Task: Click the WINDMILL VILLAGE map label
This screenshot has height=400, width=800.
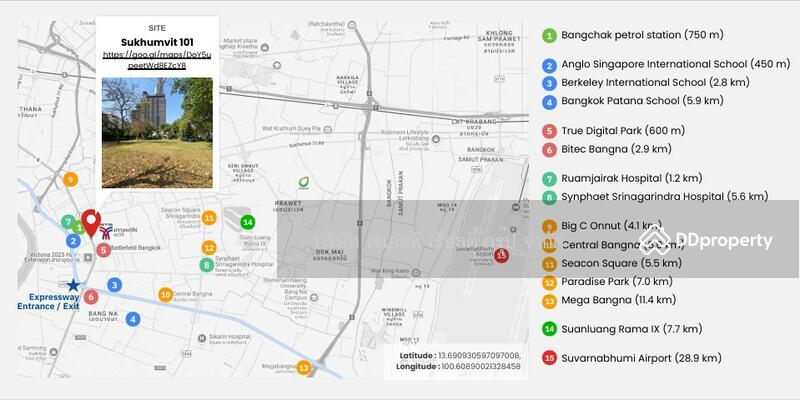Action: click(x=393, y=317)
